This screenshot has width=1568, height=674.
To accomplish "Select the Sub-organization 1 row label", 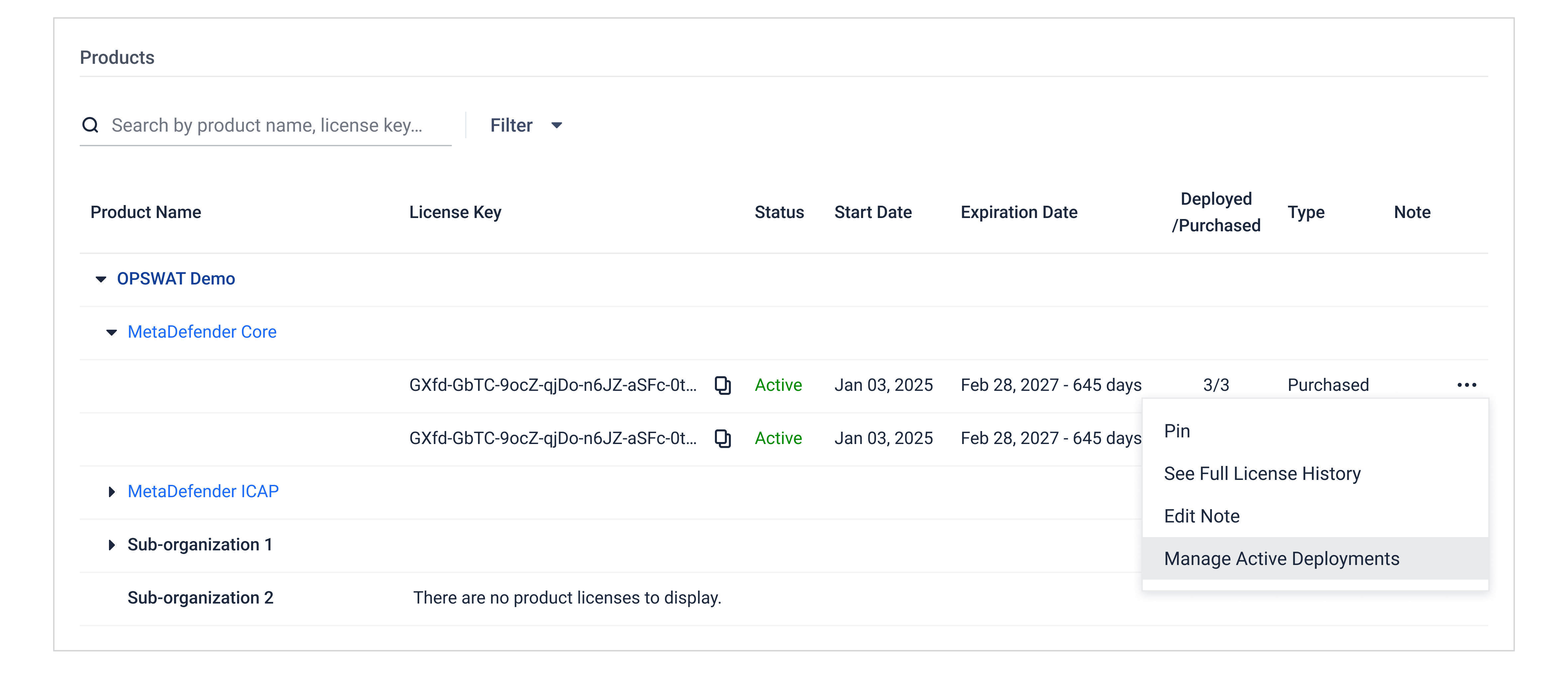I will (x=200, y=545).
